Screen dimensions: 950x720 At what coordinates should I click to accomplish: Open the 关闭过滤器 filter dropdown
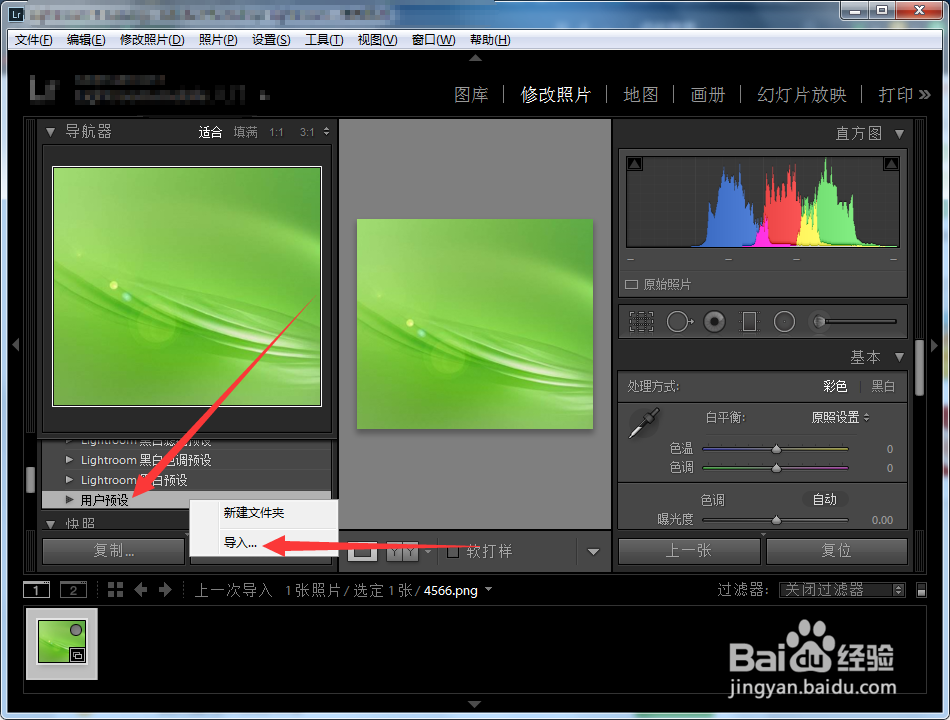[842, 590]
